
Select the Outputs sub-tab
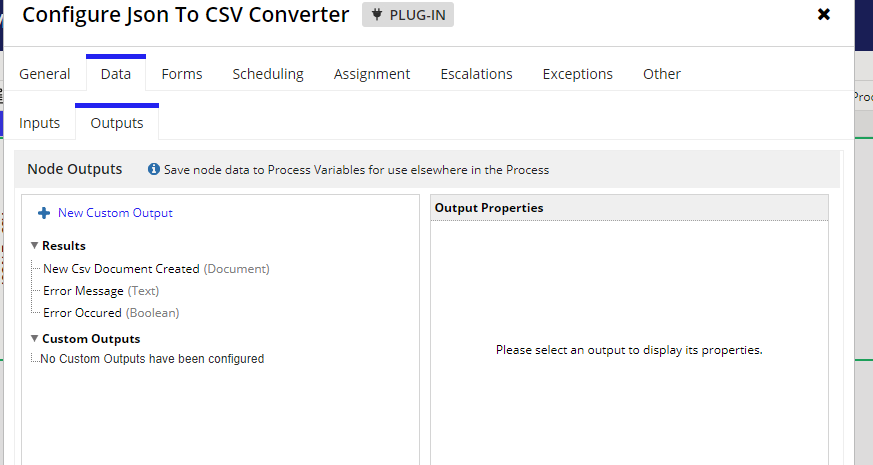click(117, 123)
